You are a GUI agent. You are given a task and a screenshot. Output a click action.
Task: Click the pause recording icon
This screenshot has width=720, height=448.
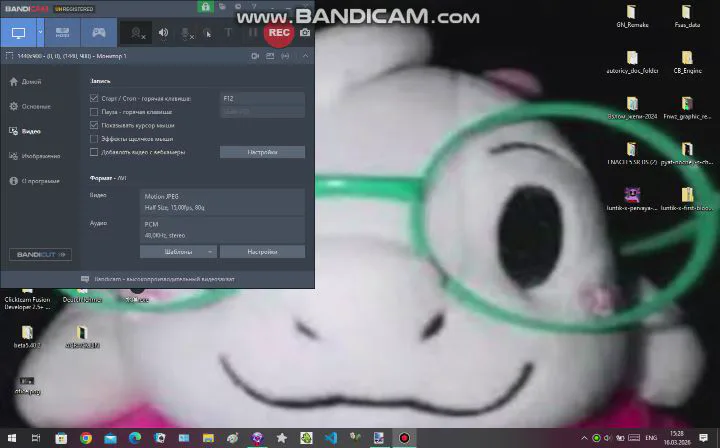pos(253,33)
